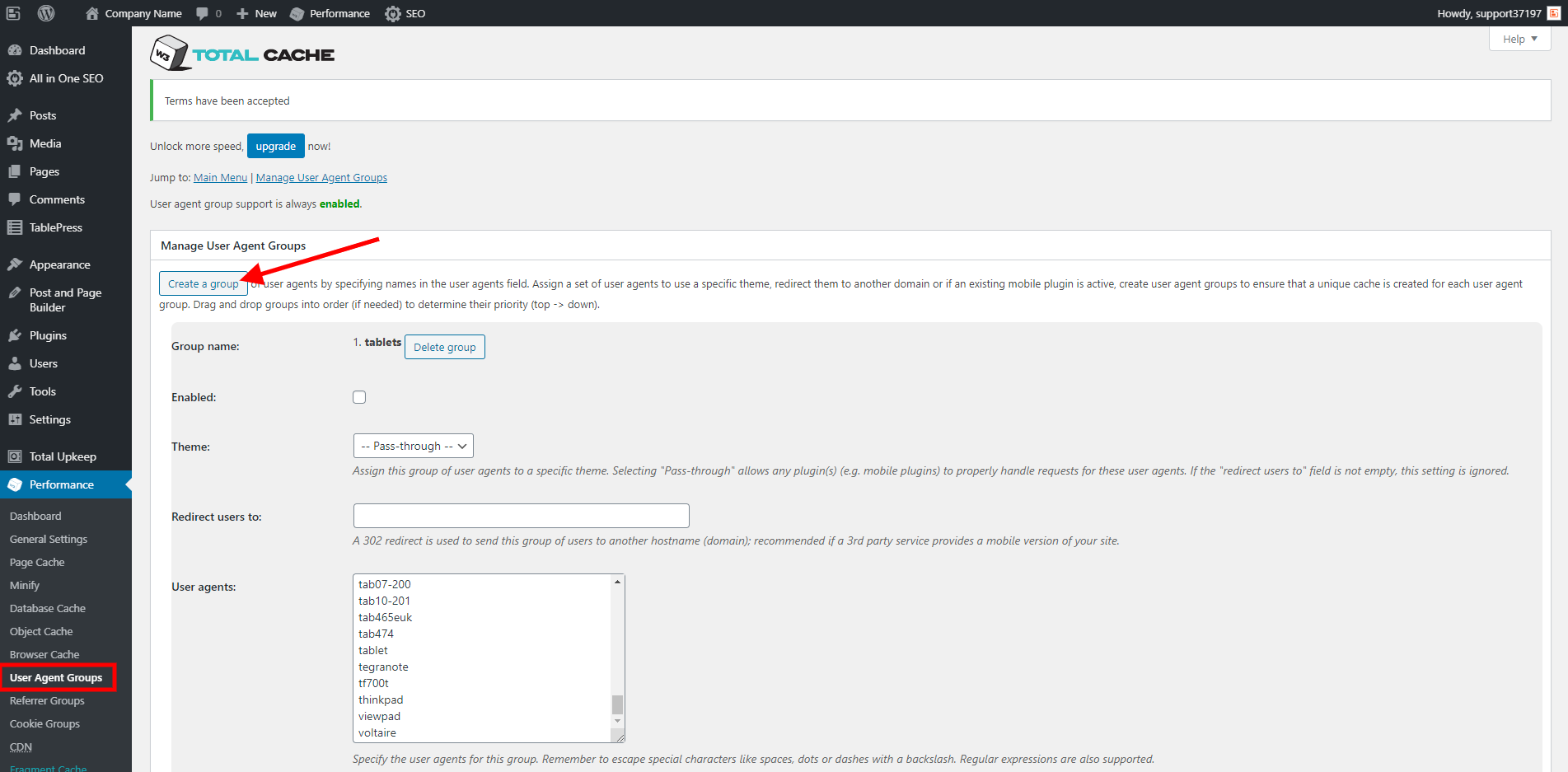Click the voltaire entry in user agents
The image size is (1568, 772).
pos(377,732)
